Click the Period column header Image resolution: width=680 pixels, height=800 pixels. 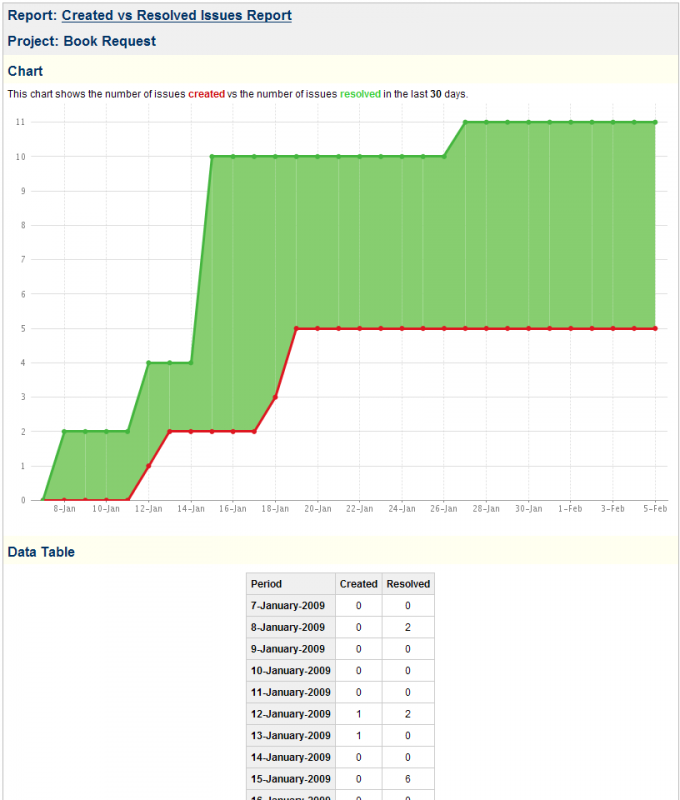[x=267, y=584]
